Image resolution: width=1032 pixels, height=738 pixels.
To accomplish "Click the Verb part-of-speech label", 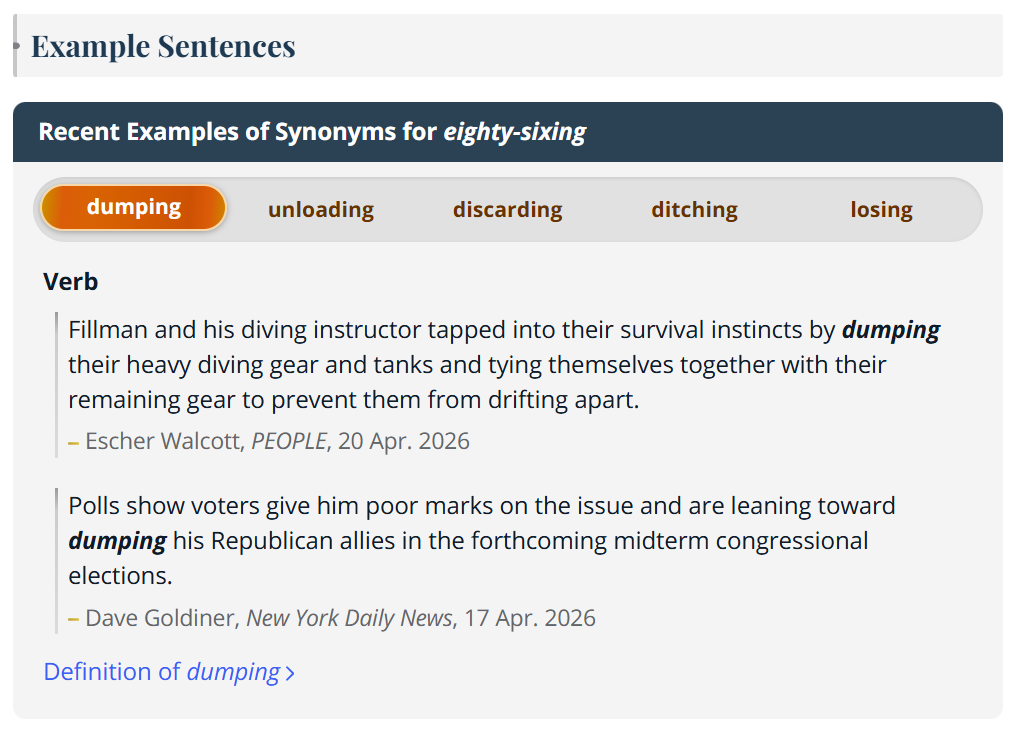I will click(70, 282).
